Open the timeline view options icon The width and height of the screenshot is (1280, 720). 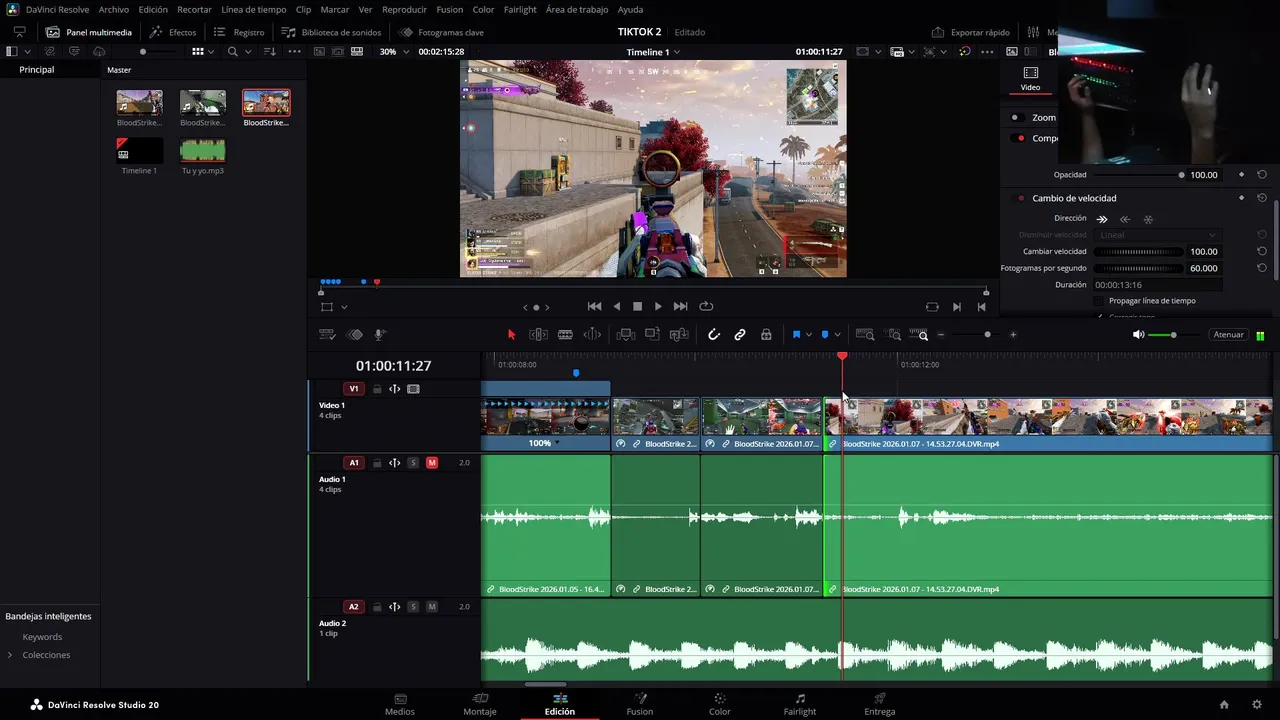(326, 335)
